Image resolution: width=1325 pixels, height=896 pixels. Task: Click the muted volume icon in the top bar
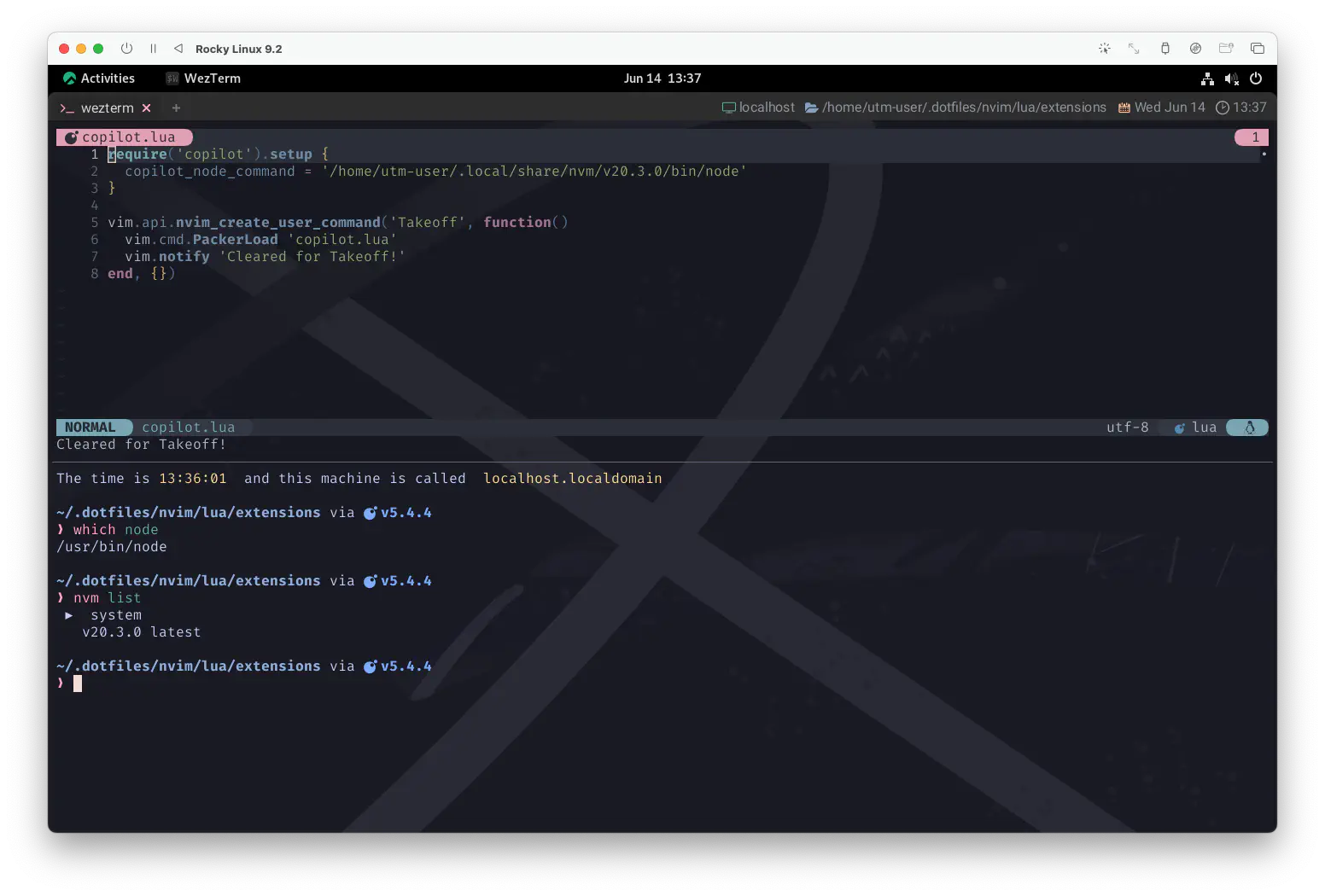click(1231, 79)
